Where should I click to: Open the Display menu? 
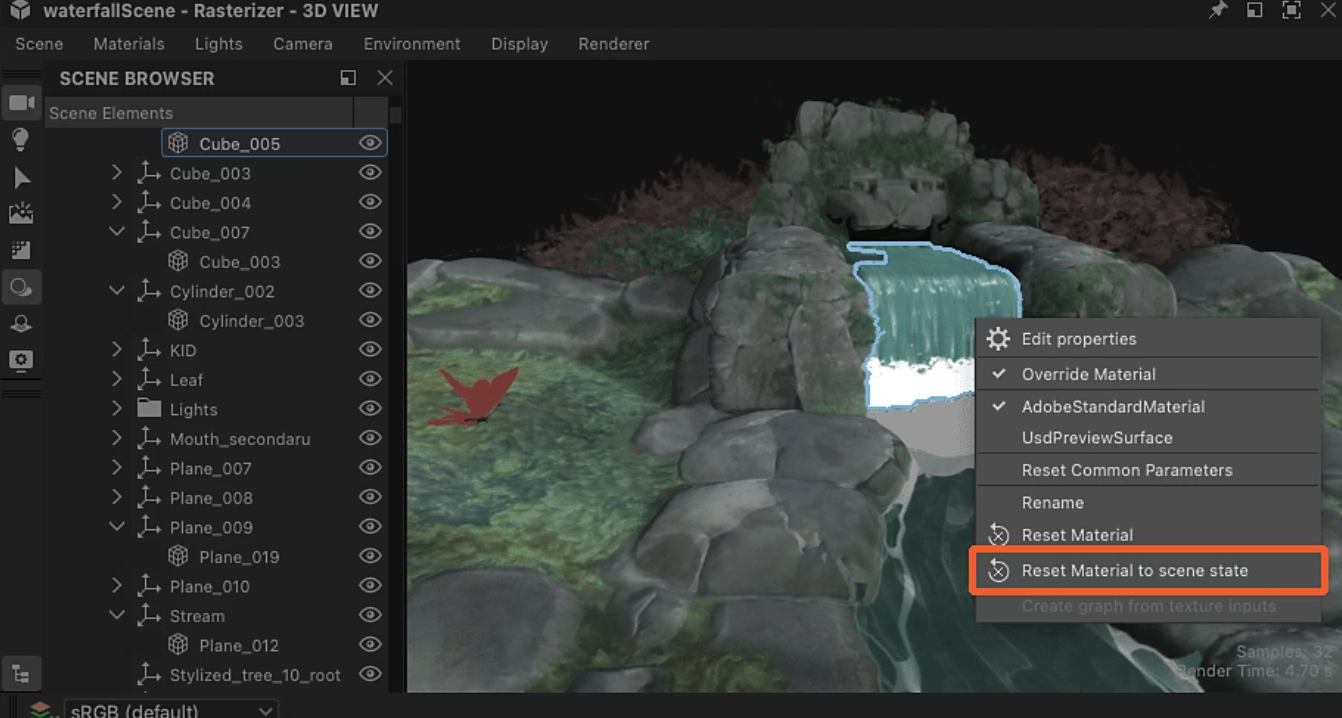click(x=520, y=44)
